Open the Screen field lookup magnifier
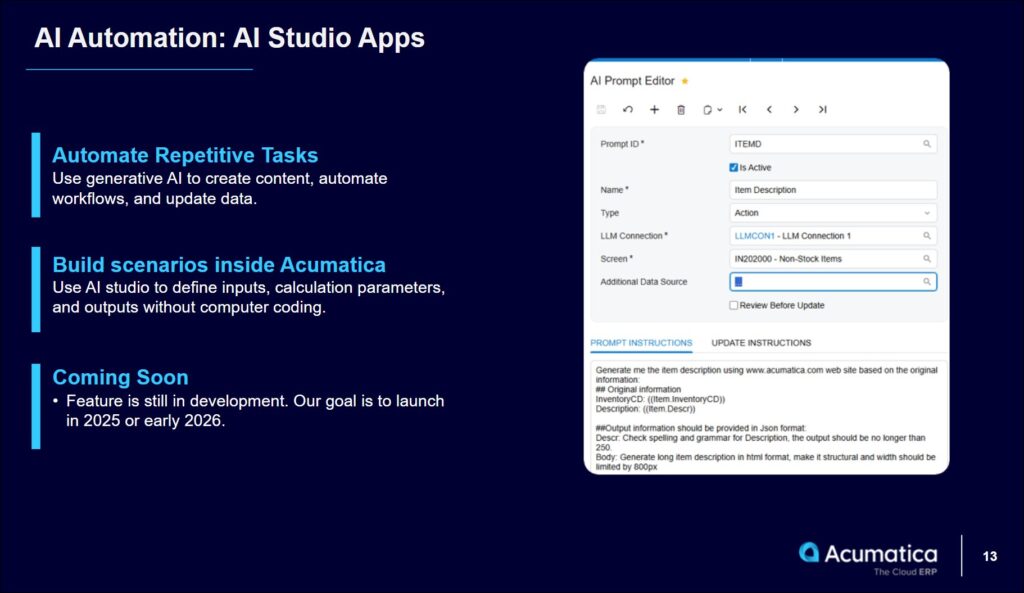This screenshot has width=1024, height=593. 927,259
